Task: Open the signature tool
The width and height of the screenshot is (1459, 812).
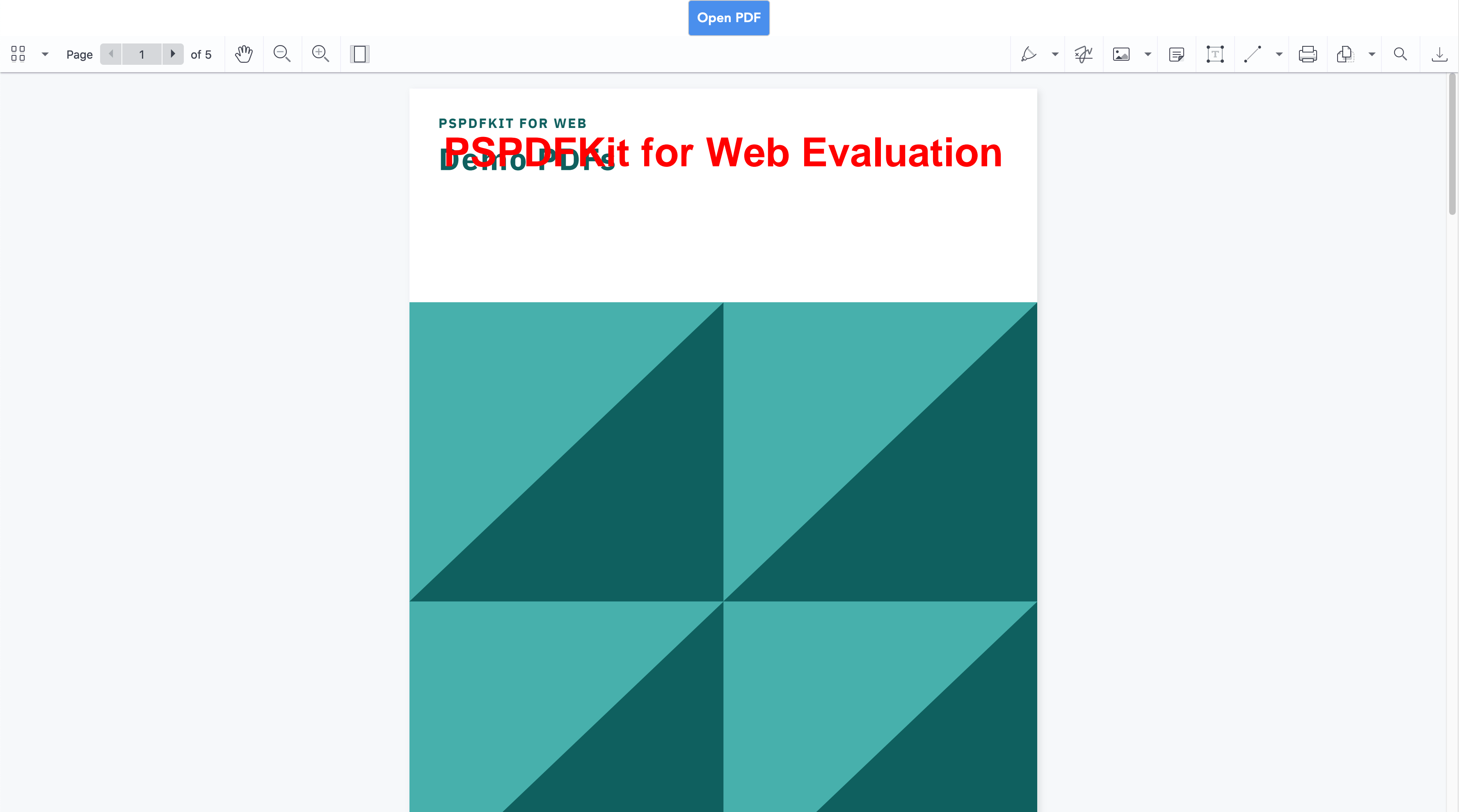Action: click(x=1084, y=54)
